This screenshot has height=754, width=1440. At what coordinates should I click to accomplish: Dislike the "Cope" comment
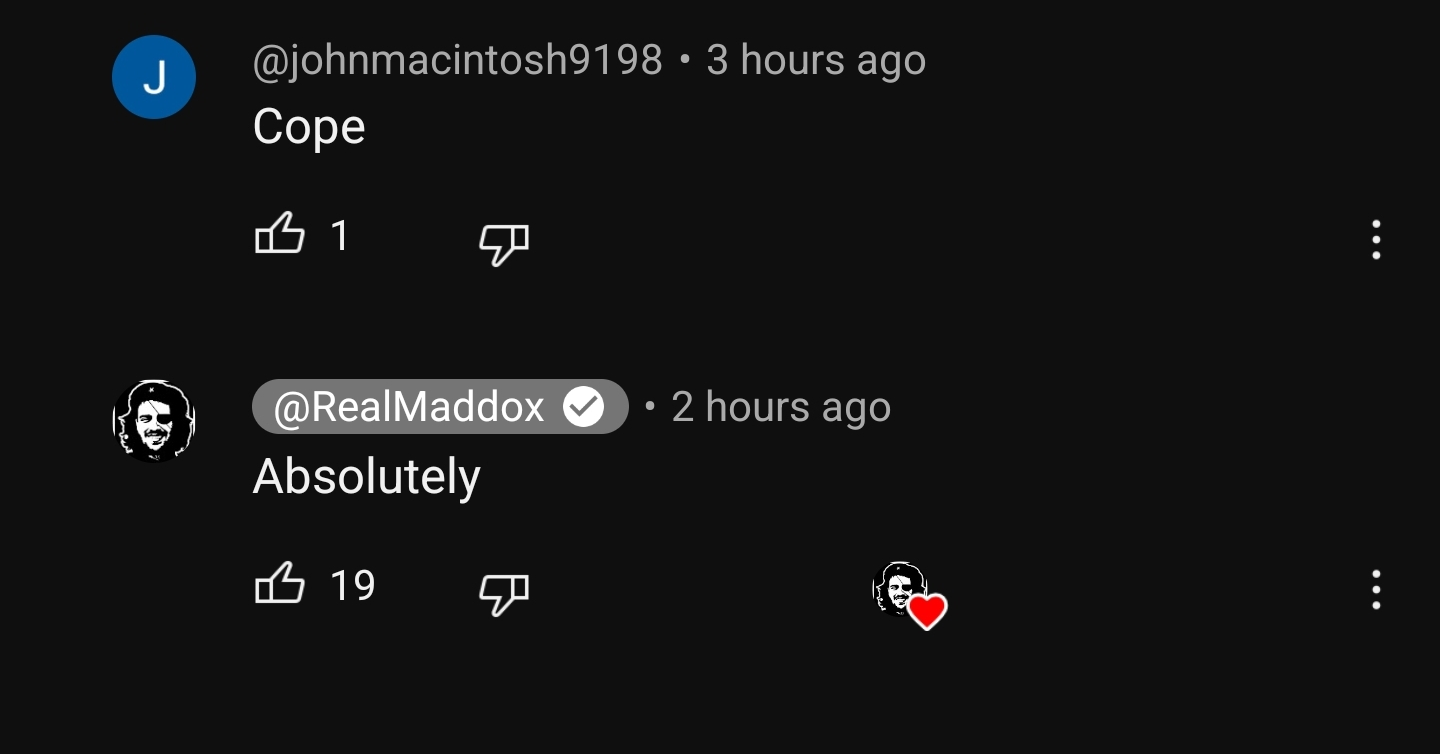click(x=504, y=243)
